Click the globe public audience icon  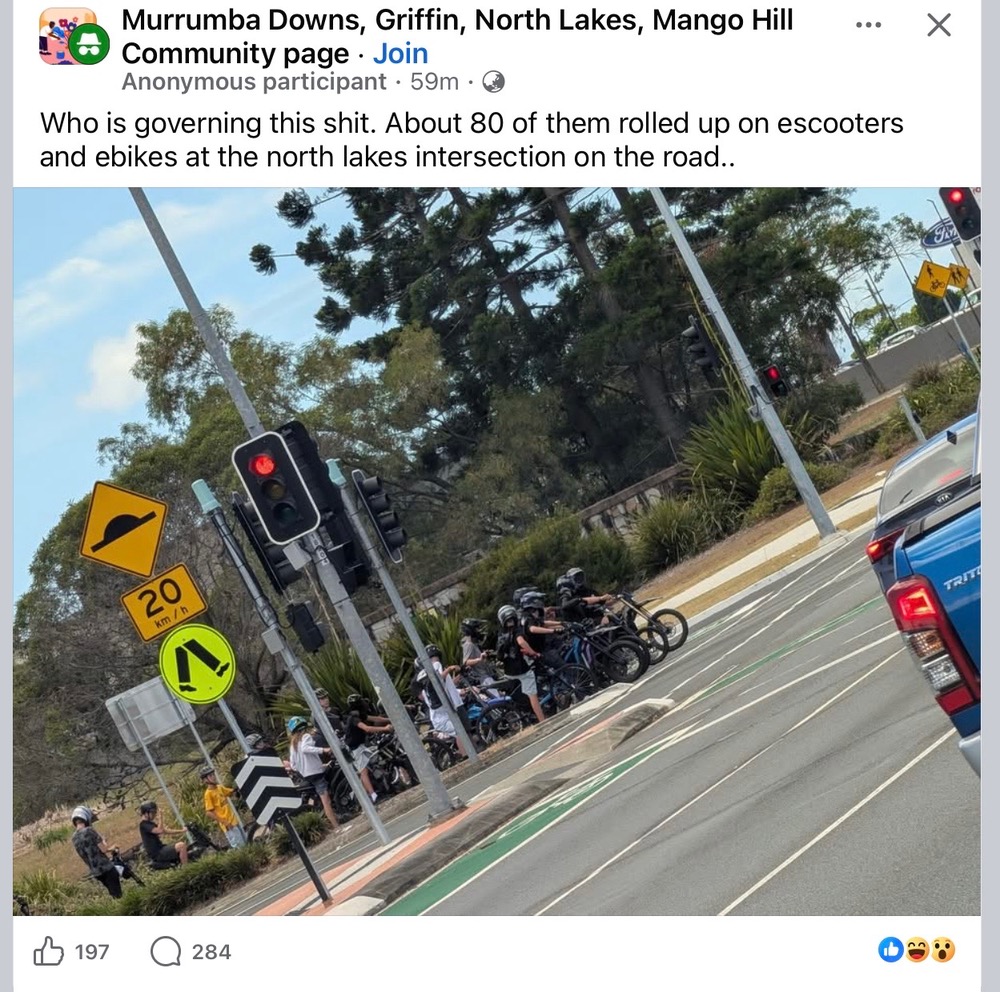[494, 82]
